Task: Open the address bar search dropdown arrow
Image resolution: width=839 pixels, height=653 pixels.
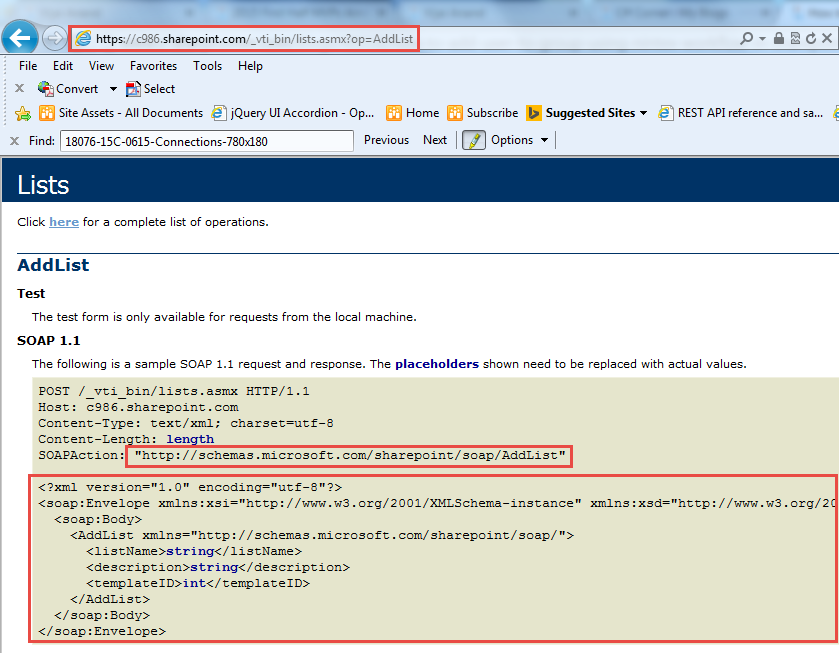Action: point(762,39)
